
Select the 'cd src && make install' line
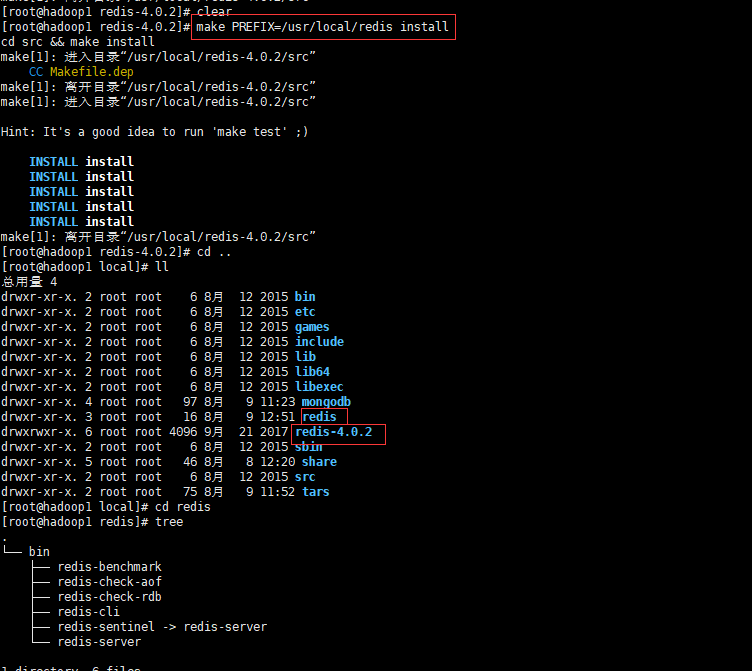pyautogui.click(x=78, y=42)
